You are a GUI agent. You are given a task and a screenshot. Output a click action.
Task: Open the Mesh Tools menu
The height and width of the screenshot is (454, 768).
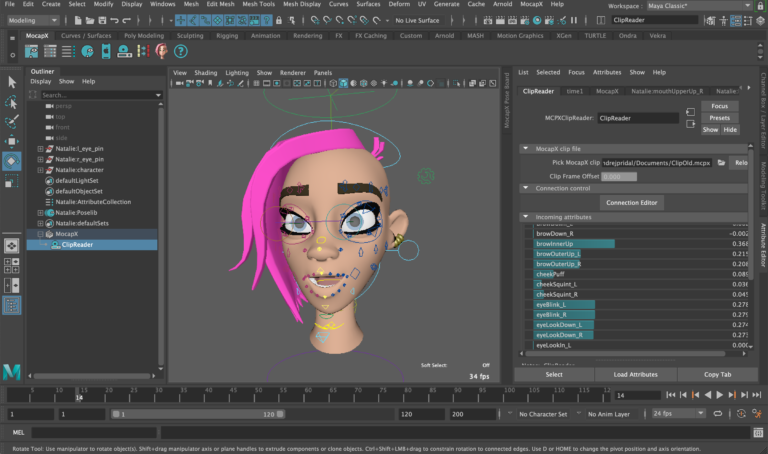258,4
